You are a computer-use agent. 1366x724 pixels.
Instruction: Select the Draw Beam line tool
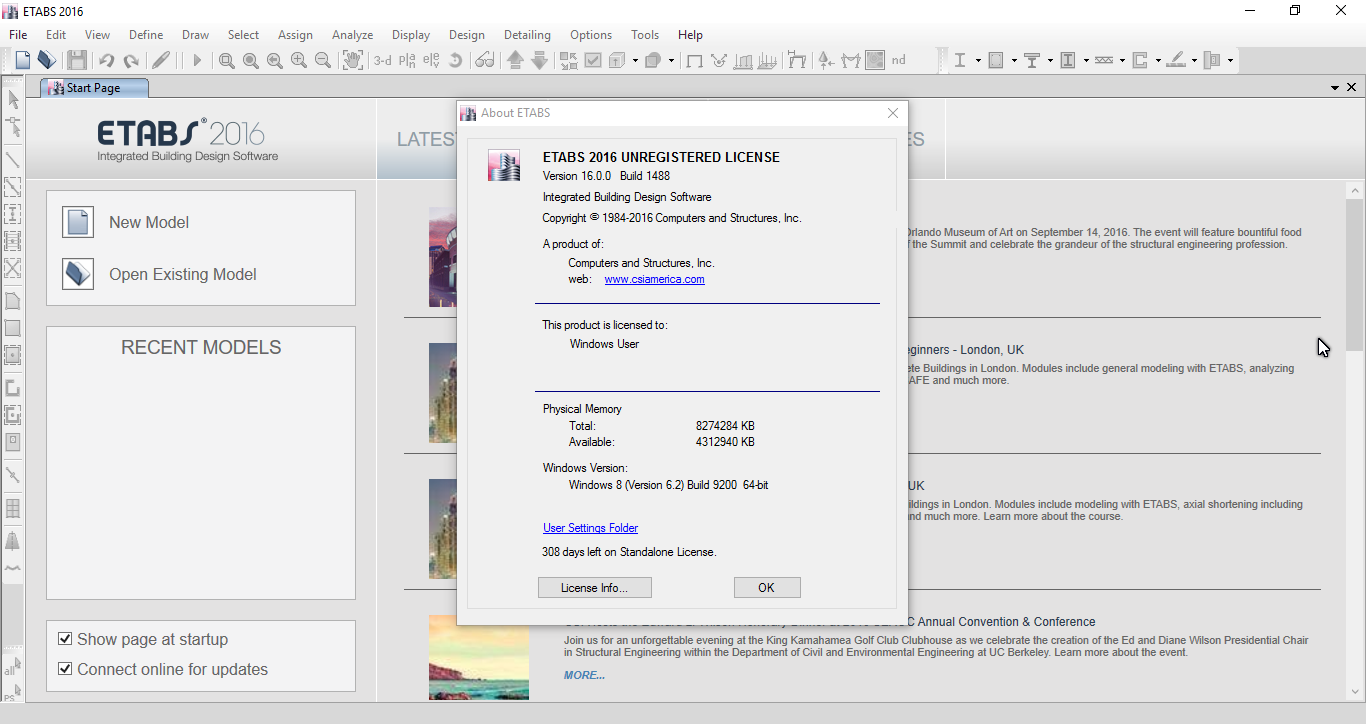pos(13,158)
